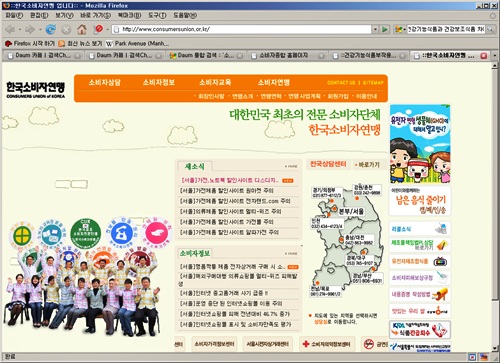Open the '북마크(B)' menu
The height and width of the screenshot is (363, 500).
coord(129,15)
